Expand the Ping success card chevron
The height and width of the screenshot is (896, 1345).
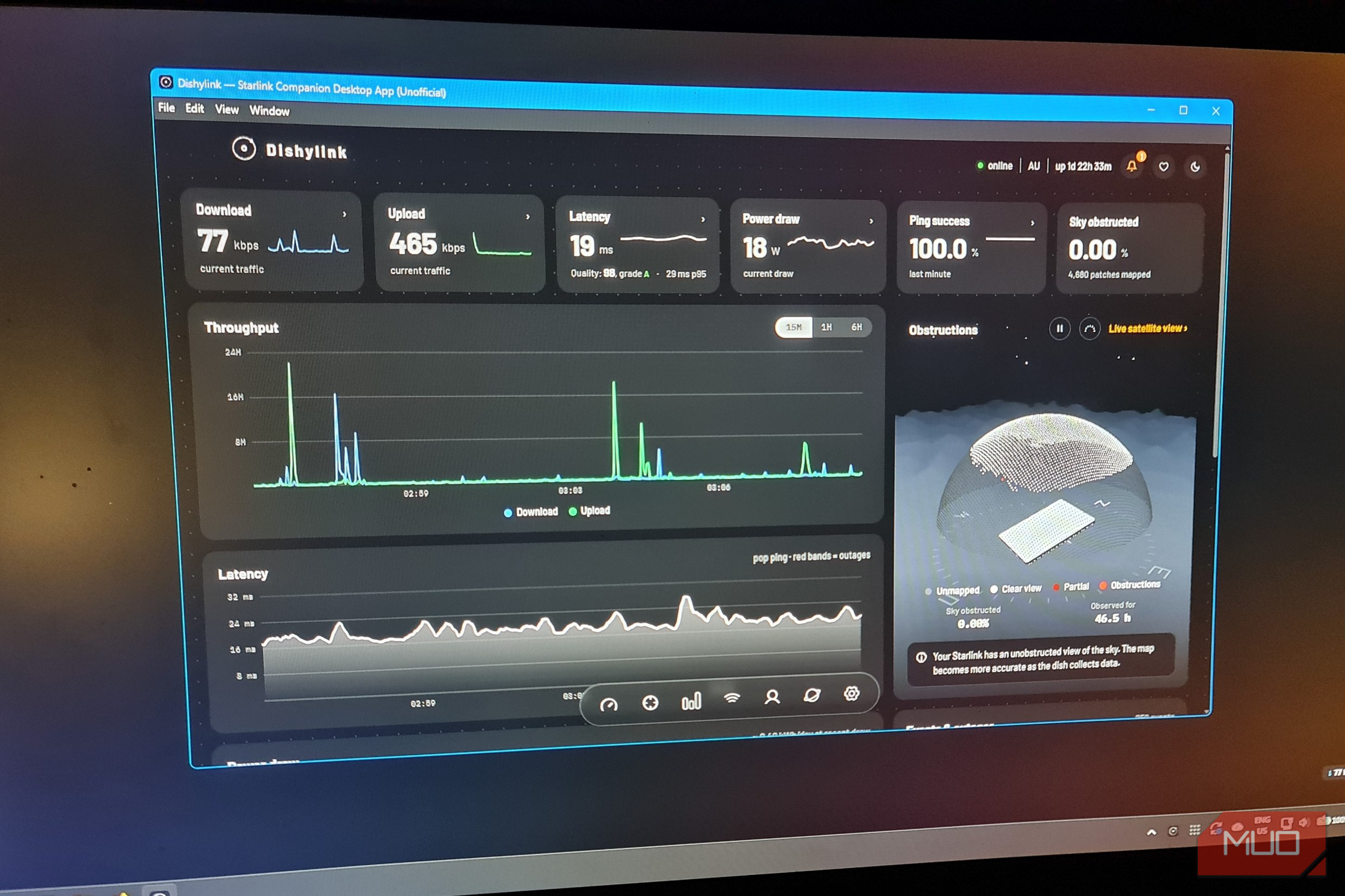point(1032,223)
